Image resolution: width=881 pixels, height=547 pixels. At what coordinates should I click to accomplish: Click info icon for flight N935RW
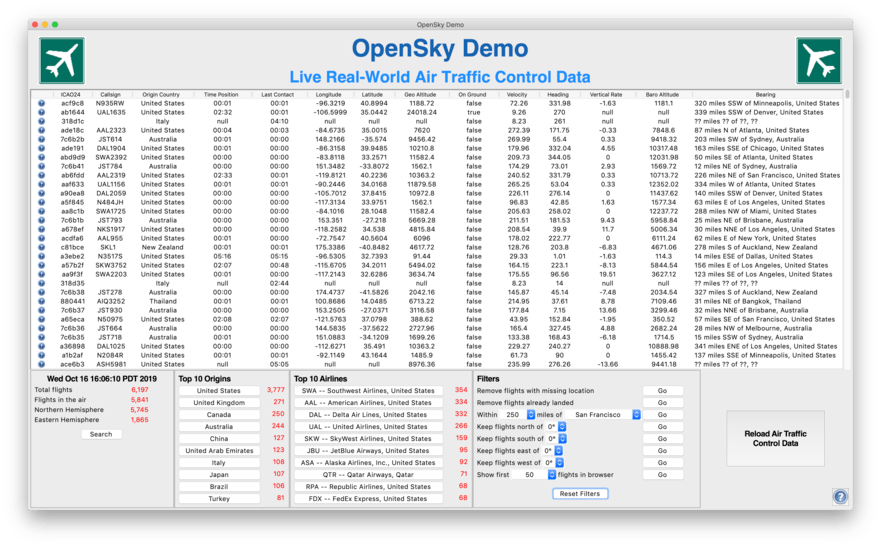click(42, 103)
